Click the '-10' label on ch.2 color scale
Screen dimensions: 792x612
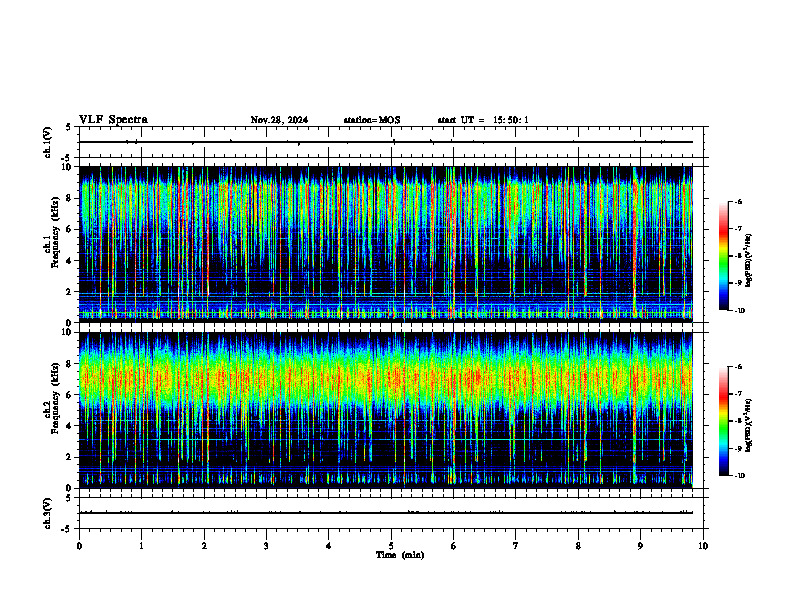739,476
